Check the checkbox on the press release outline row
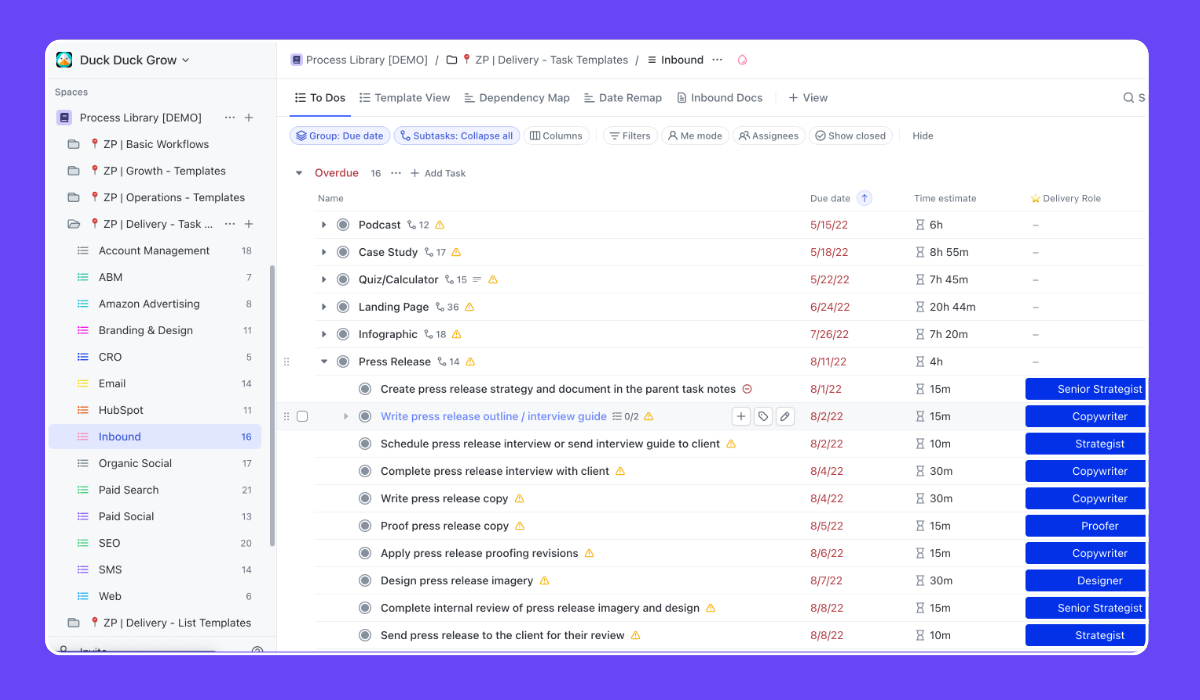This screenshot has width=1200, height=700. click(x=302, y=416)
